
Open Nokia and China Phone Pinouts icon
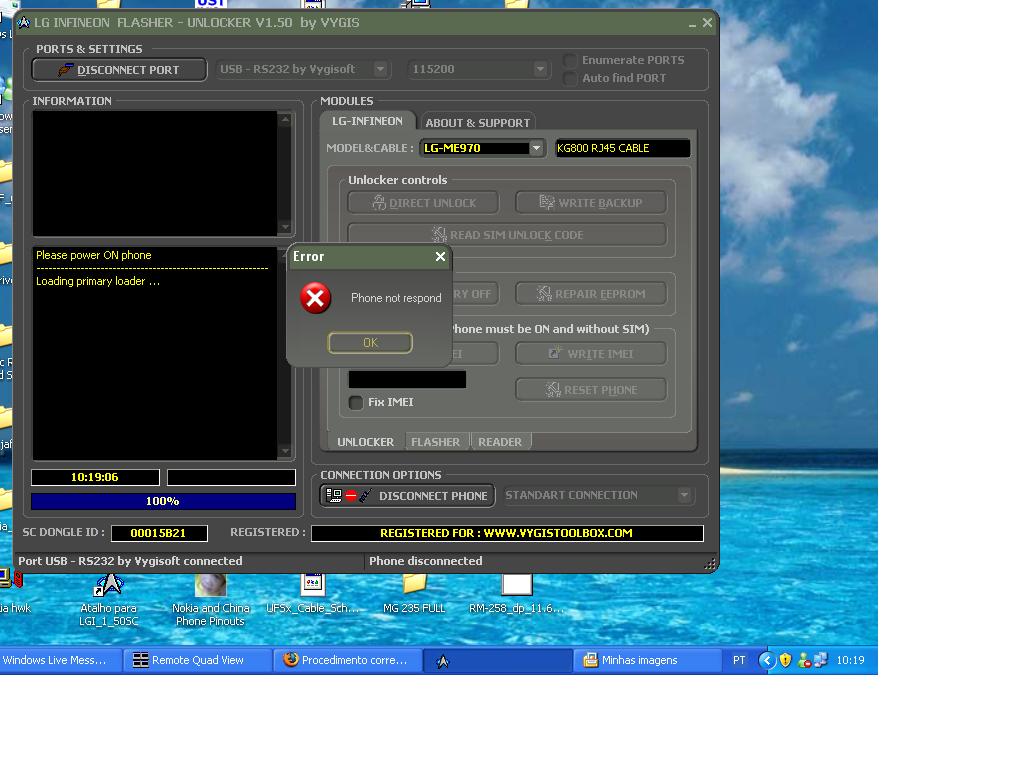click(210, 600)
